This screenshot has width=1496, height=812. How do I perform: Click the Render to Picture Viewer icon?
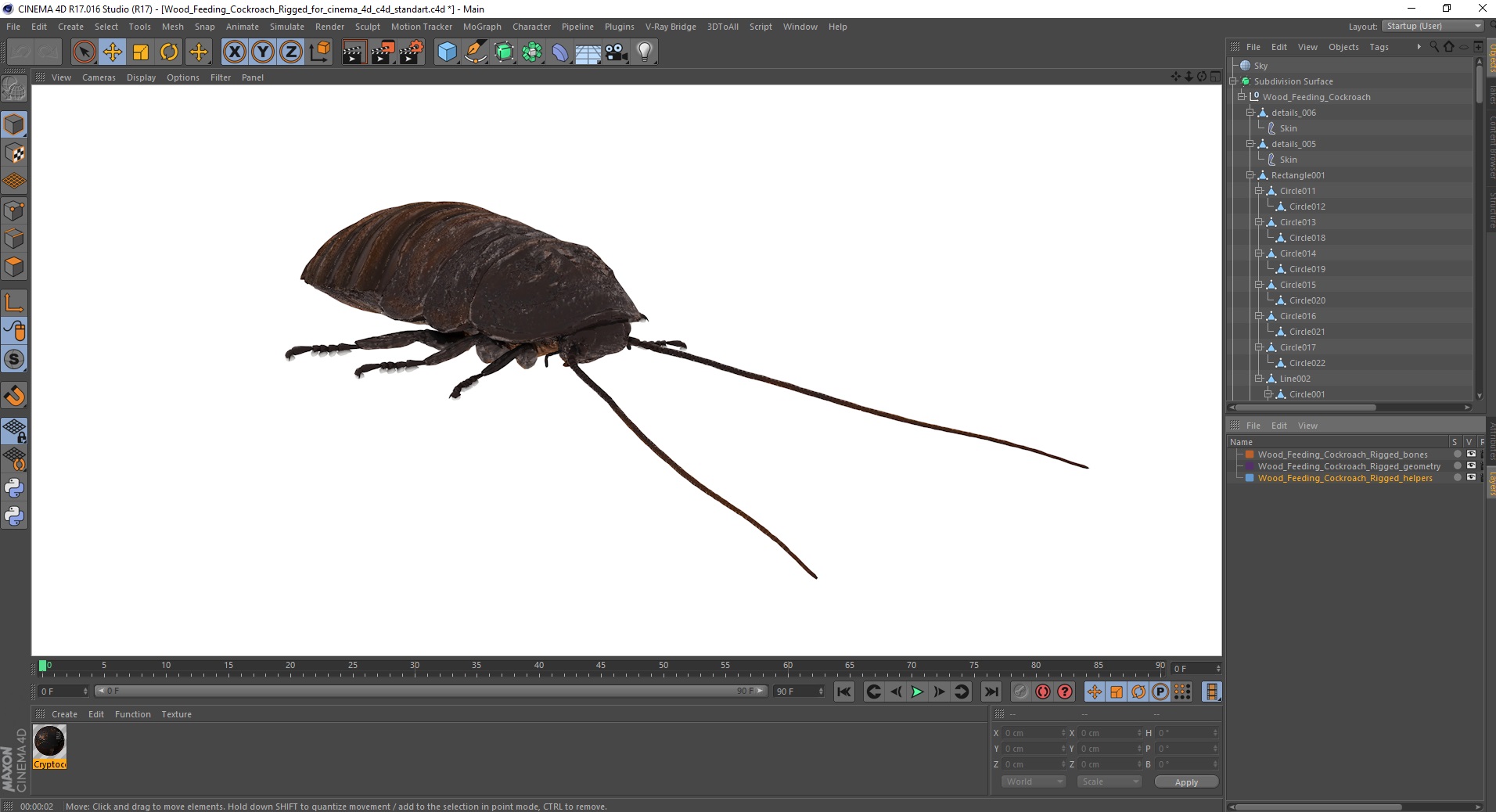(383, 52)
